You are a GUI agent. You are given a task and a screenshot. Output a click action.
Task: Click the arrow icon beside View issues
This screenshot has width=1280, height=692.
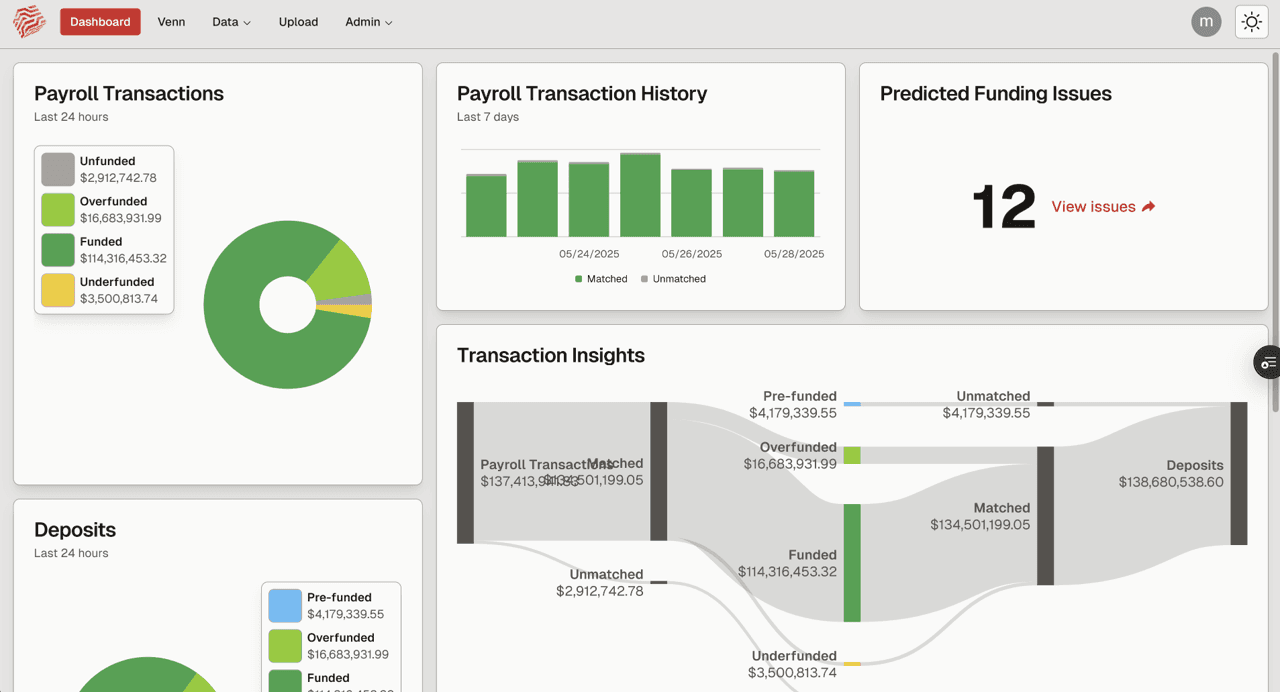1148,207
